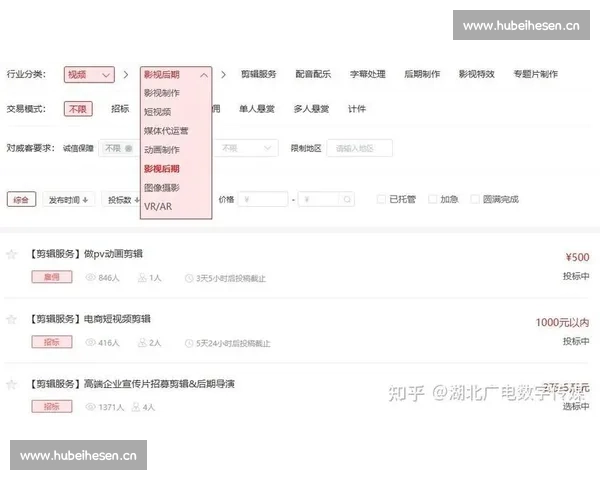This screenshot has height=480, width=600.
Task: Click the 1371人 views count
Action: click(111, 407)
